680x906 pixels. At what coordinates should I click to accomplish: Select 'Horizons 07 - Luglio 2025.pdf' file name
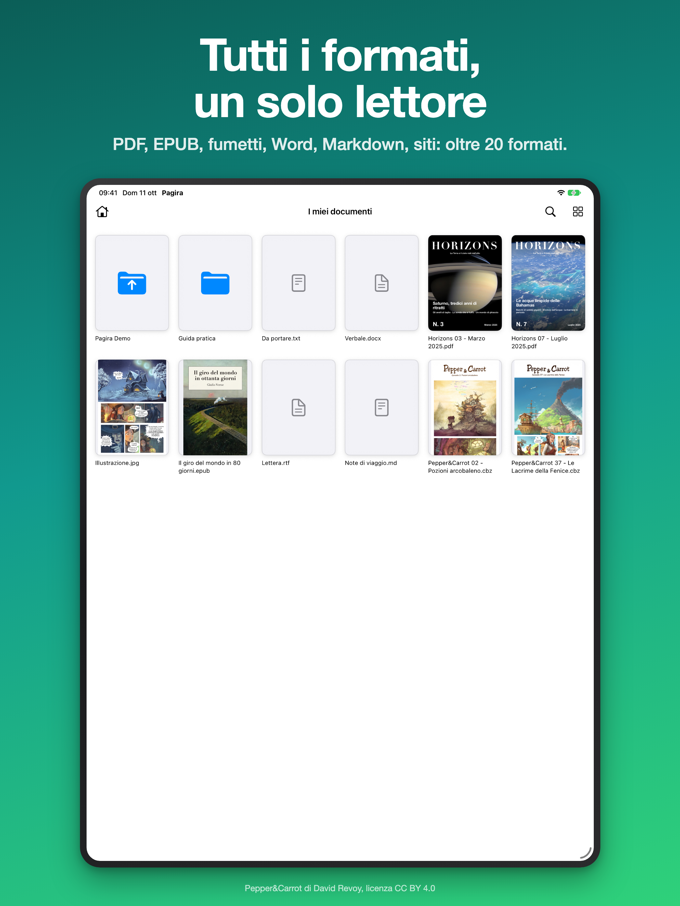pyautogui.click(x=539, y=342)
